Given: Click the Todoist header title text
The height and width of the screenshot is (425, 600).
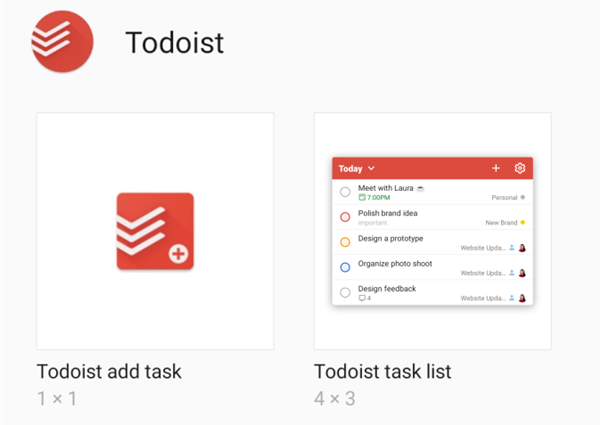Looking at the screenshot, I should (174, 42).
